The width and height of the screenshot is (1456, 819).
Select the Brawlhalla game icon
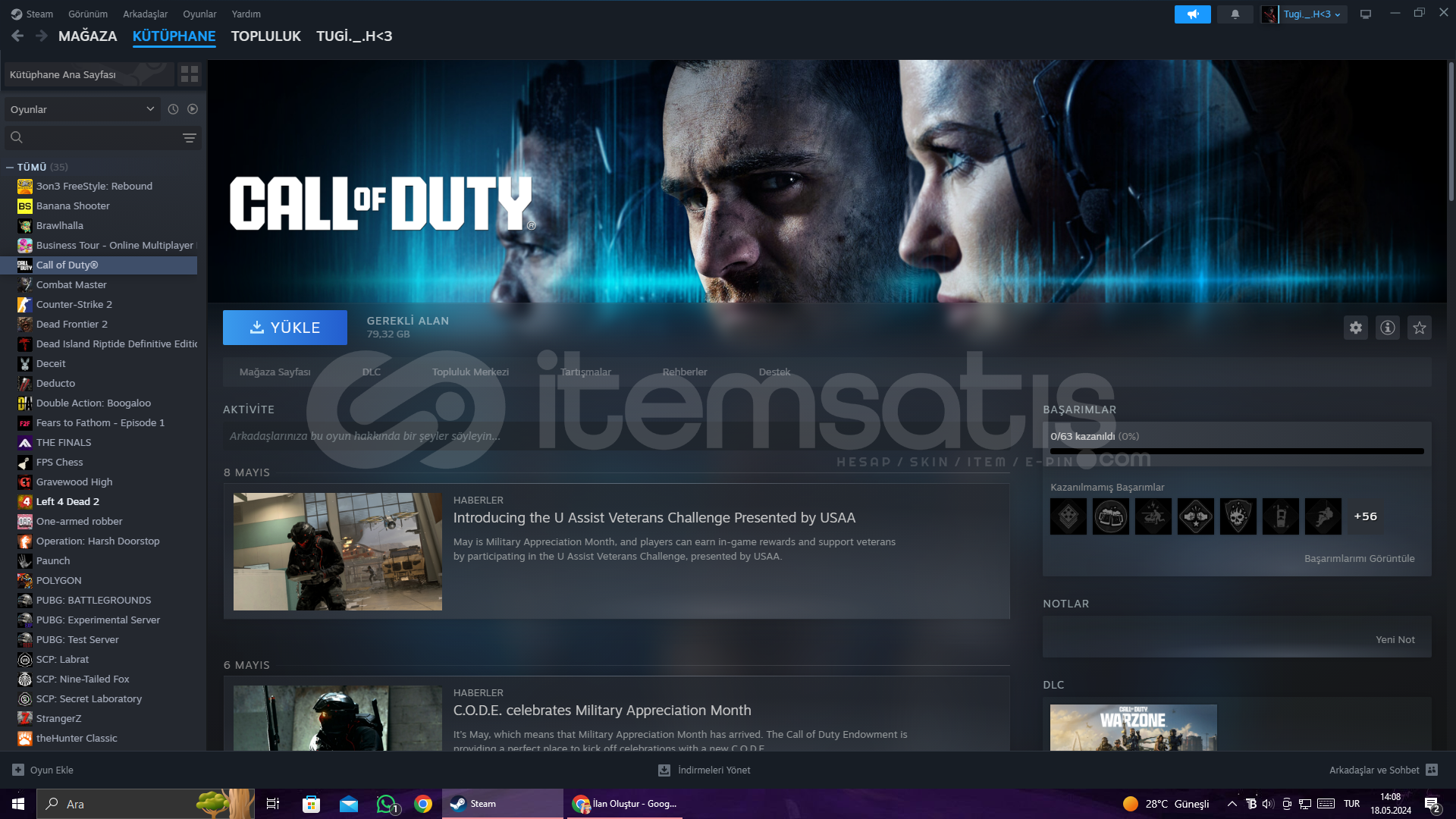click(25, 226)
